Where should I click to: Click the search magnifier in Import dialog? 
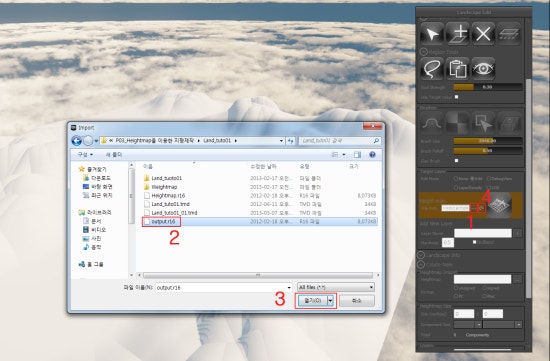(376, 141)
